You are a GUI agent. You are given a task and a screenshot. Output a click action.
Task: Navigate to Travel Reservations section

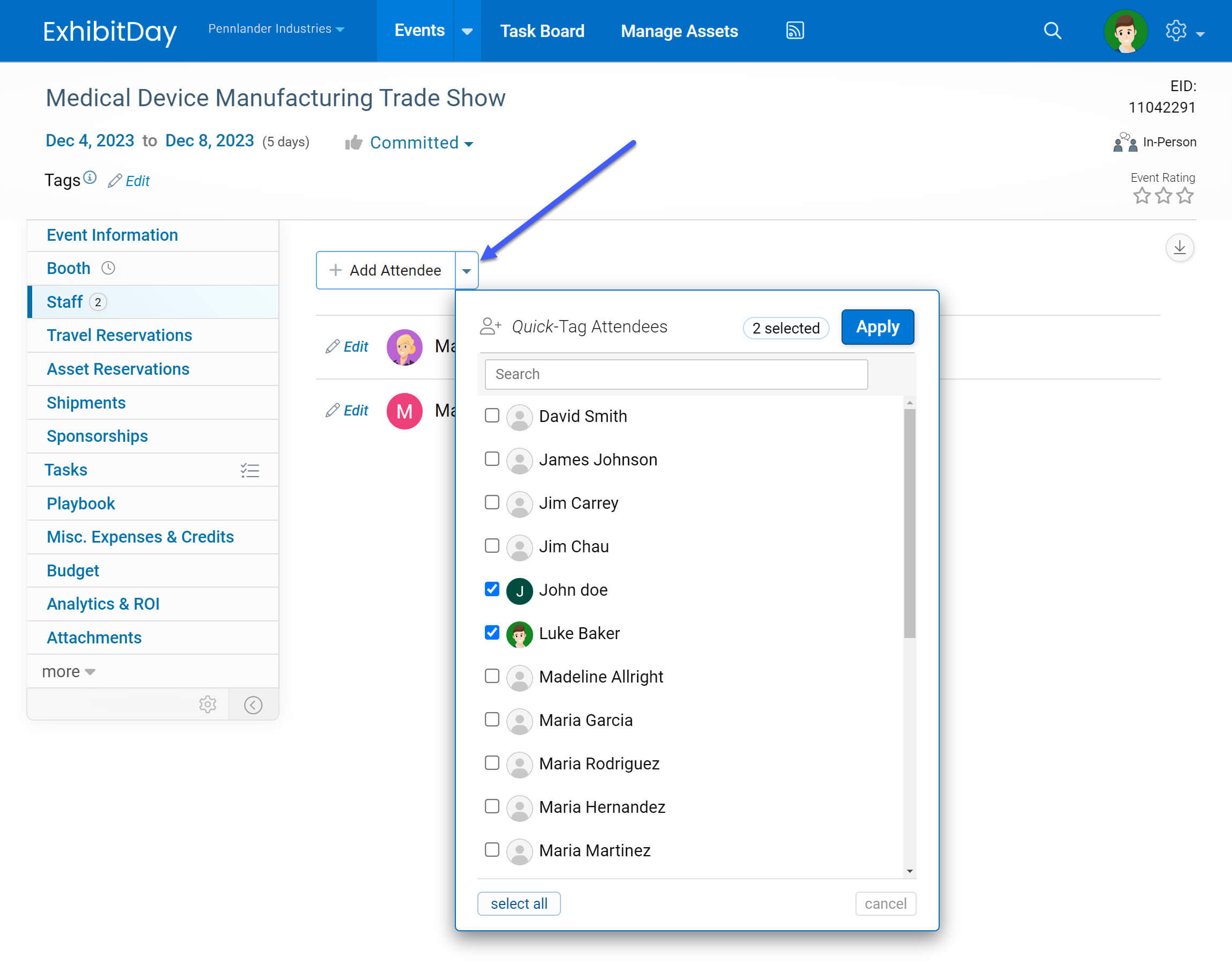pos(120,335)
